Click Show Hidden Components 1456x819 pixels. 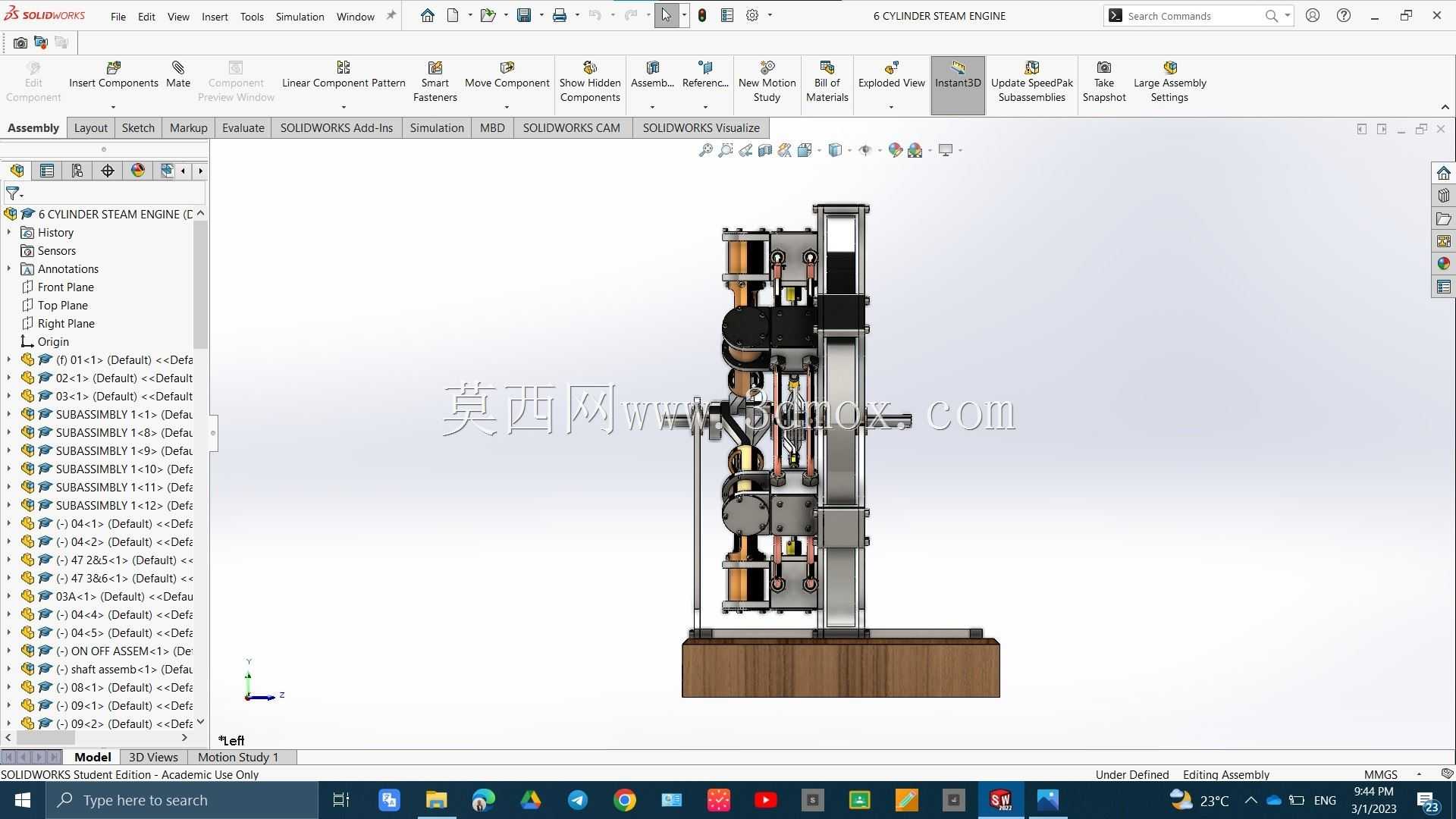[x=590, y=82]
